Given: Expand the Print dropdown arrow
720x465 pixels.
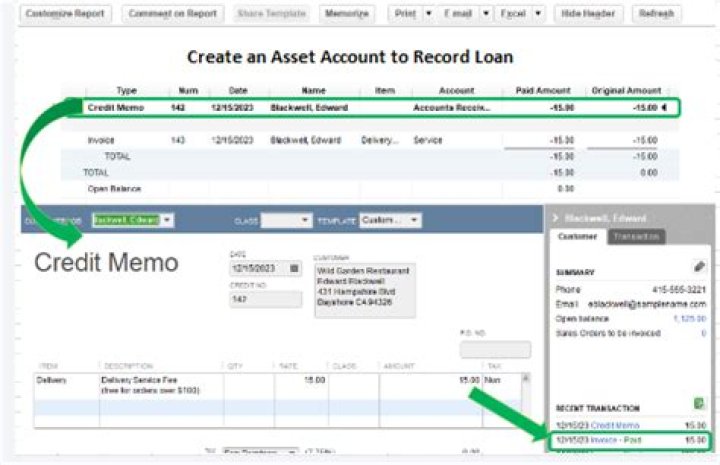Looking at the screenshot, I should (428, 14).
